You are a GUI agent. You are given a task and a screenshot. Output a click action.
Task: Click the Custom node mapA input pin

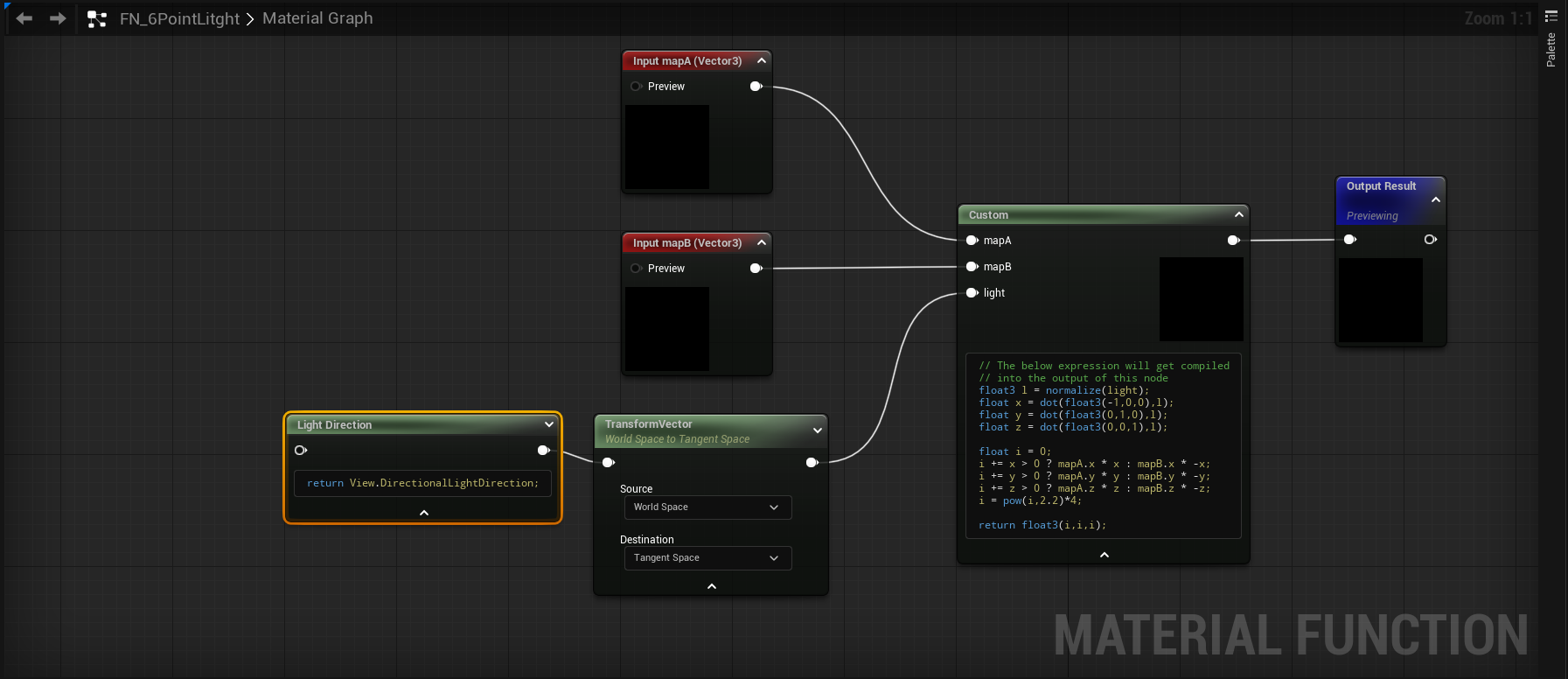pyautogui.click(x=972, y=240)
